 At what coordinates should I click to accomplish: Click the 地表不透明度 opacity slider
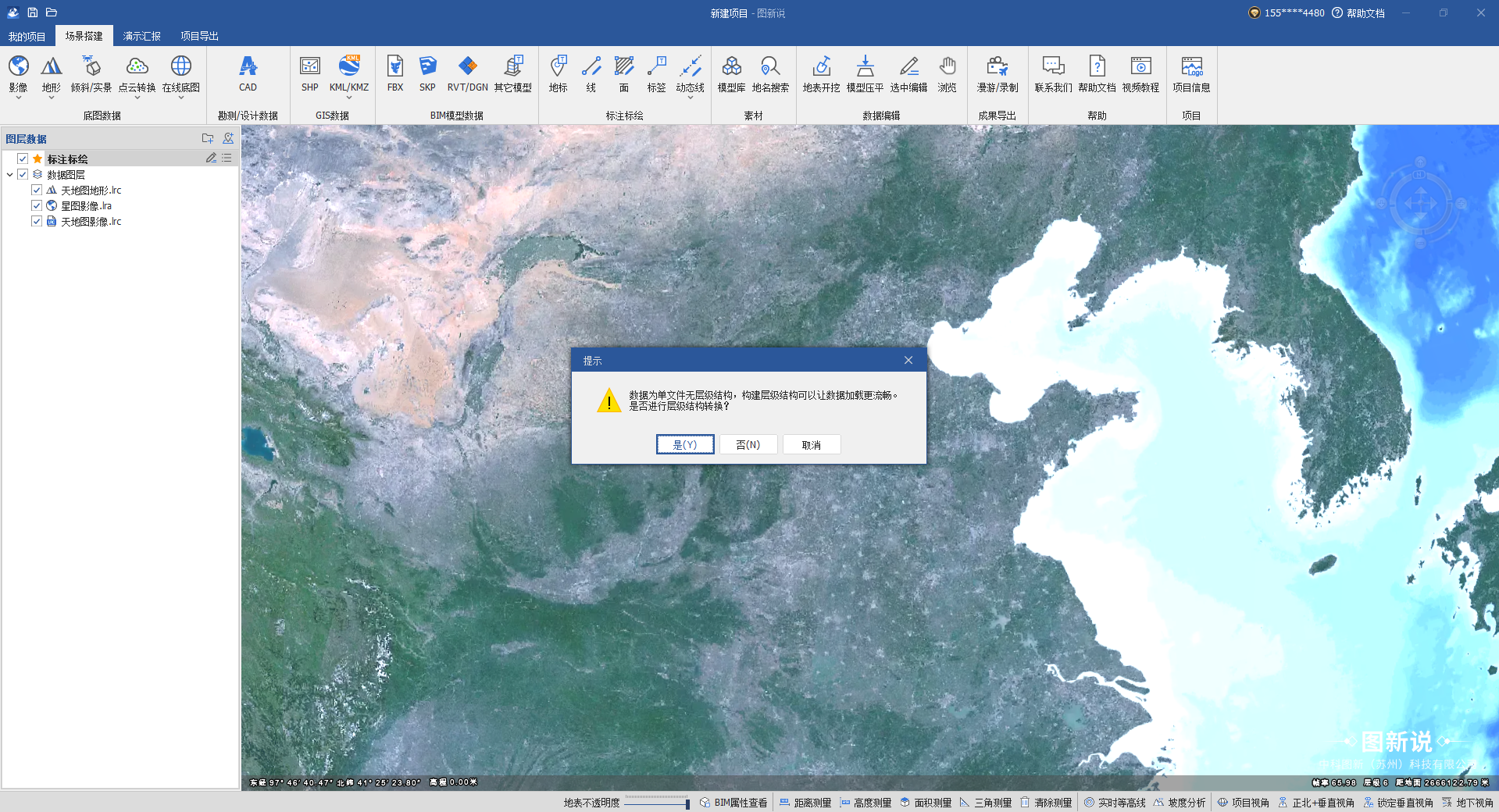(x=656, y=803)
